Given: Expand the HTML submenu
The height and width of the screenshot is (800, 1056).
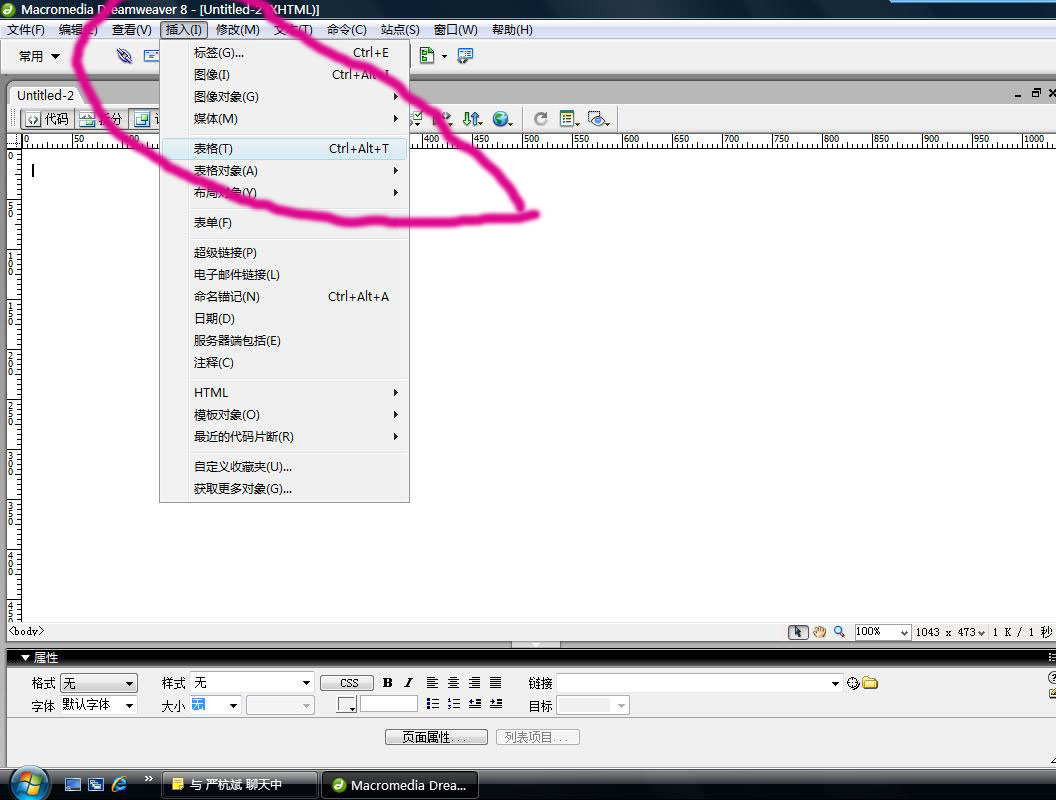Looking at the screenshot, I should [284, 393].
